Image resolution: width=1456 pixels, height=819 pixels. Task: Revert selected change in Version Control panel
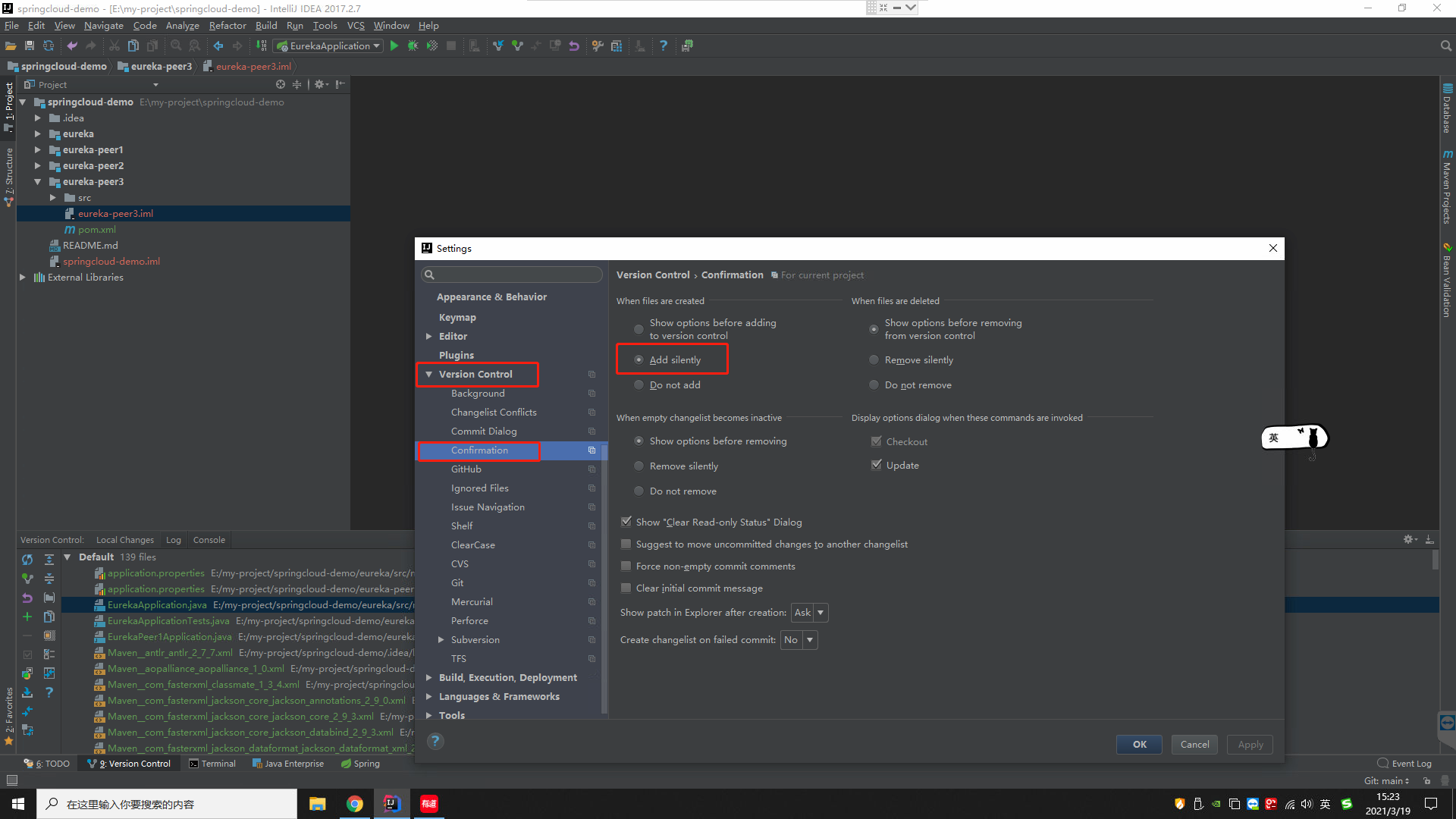click(x=27, y=598)
